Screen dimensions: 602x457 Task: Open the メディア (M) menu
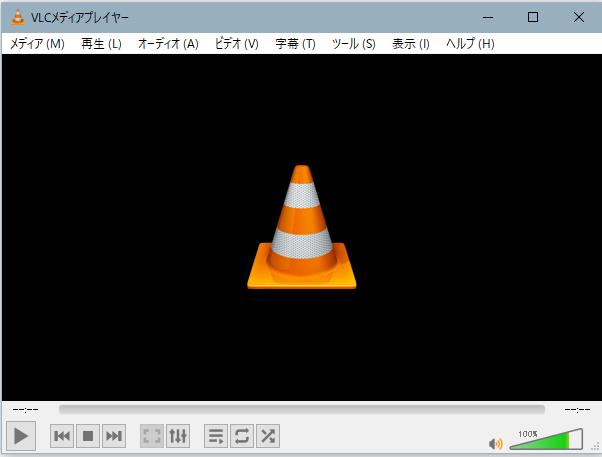[37, 44]
